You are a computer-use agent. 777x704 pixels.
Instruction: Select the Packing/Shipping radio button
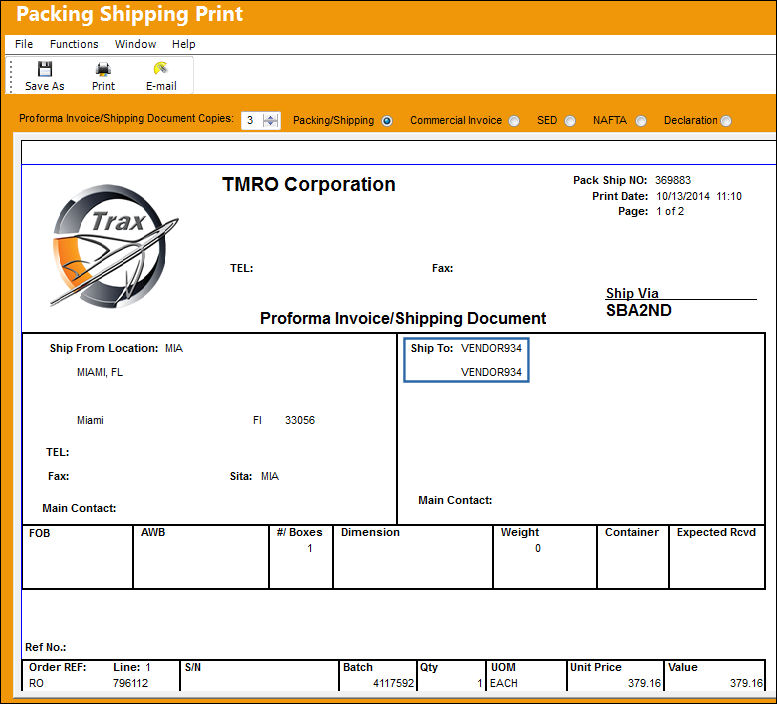[387, 121]
